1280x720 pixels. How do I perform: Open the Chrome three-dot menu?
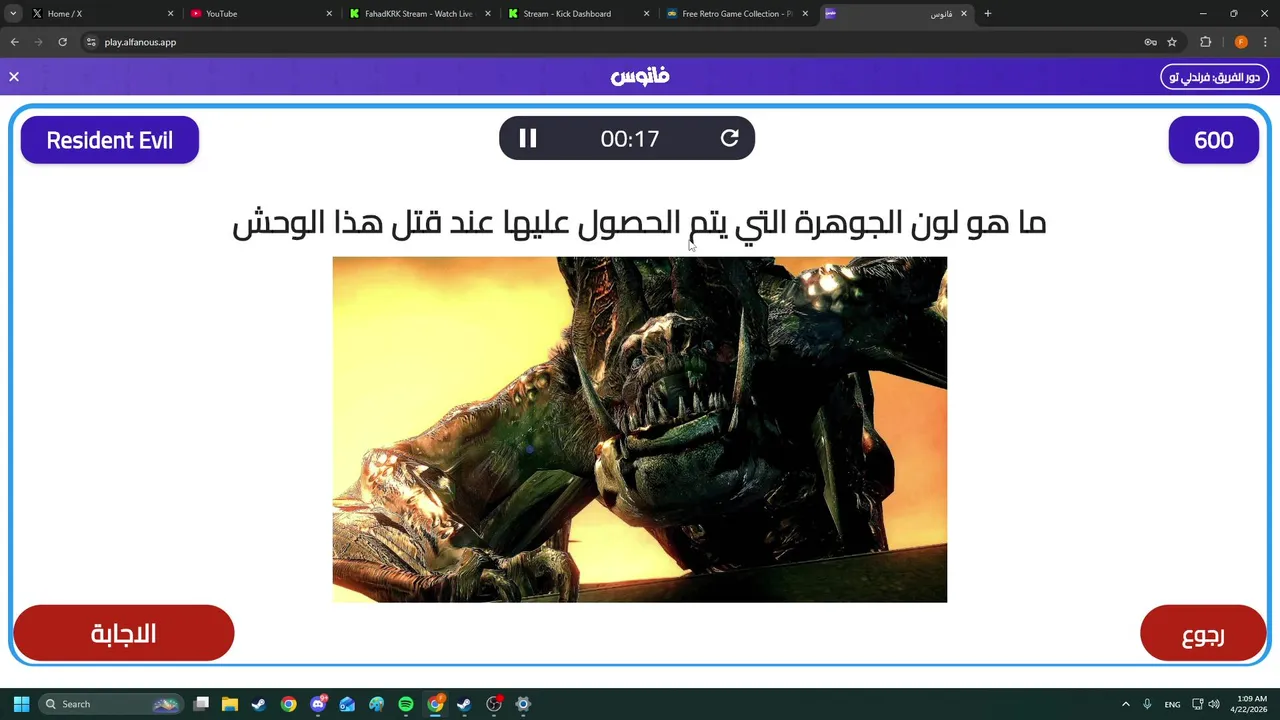tap(1265, 42)
